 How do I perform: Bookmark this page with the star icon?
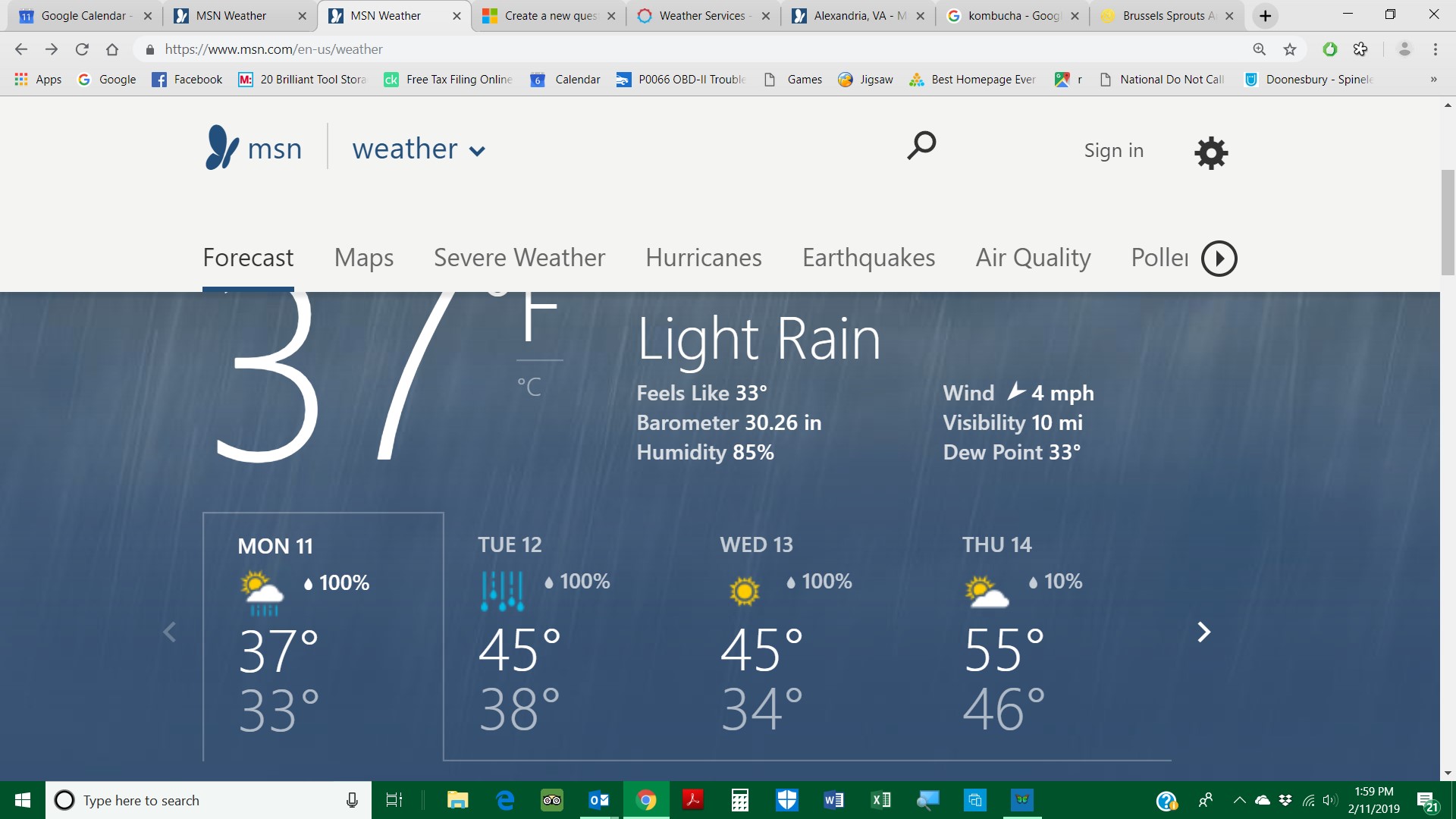(1288, 49)
